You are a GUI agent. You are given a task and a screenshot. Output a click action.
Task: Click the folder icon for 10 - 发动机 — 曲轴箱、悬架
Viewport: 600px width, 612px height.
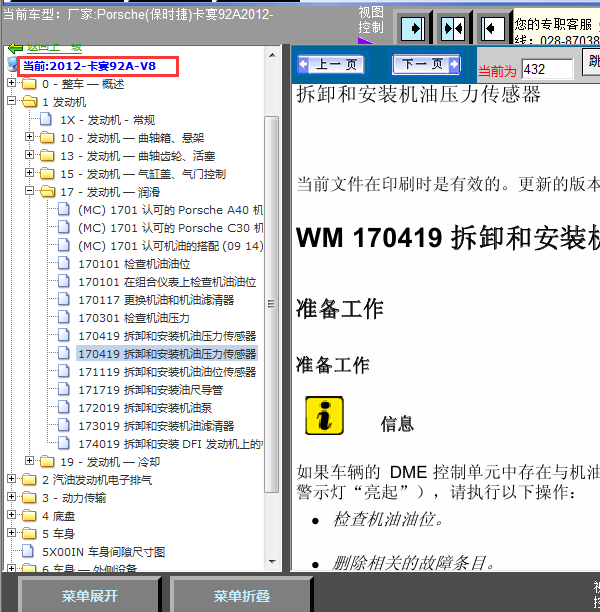point(47,137)
